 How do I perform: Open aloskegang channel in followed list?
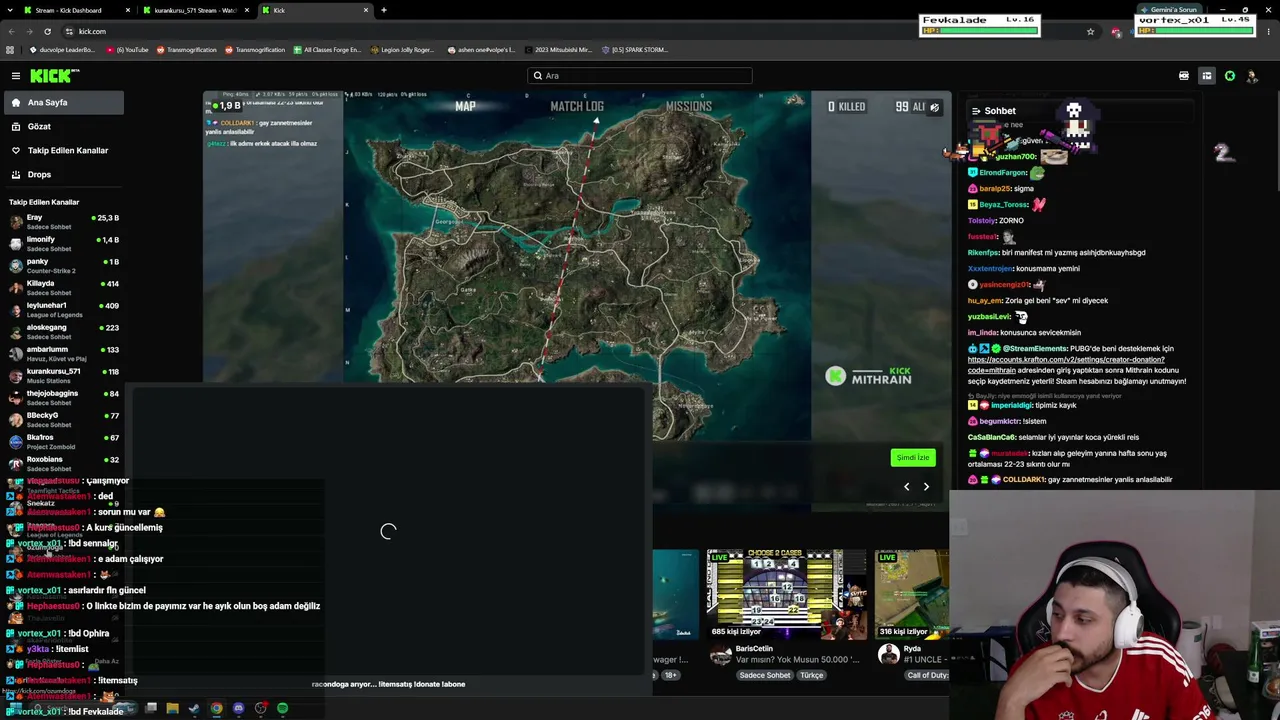(x=64, y=332)
